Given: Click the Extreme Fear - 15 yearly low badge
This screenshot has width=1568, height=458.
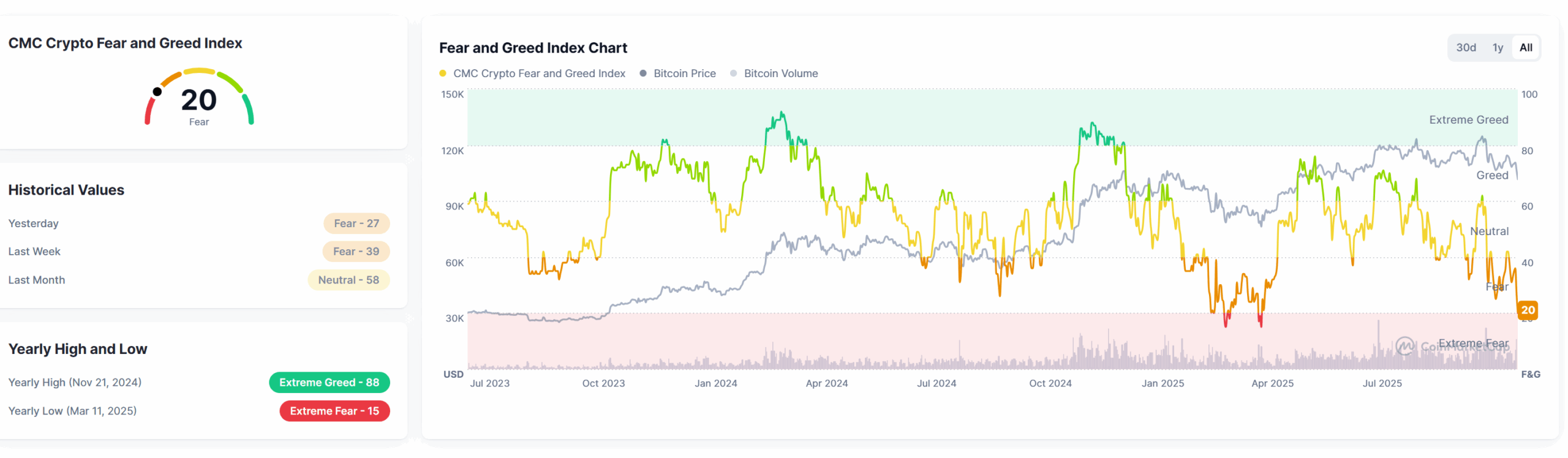Looking at the screenshot, I should [x=334, y=411].
